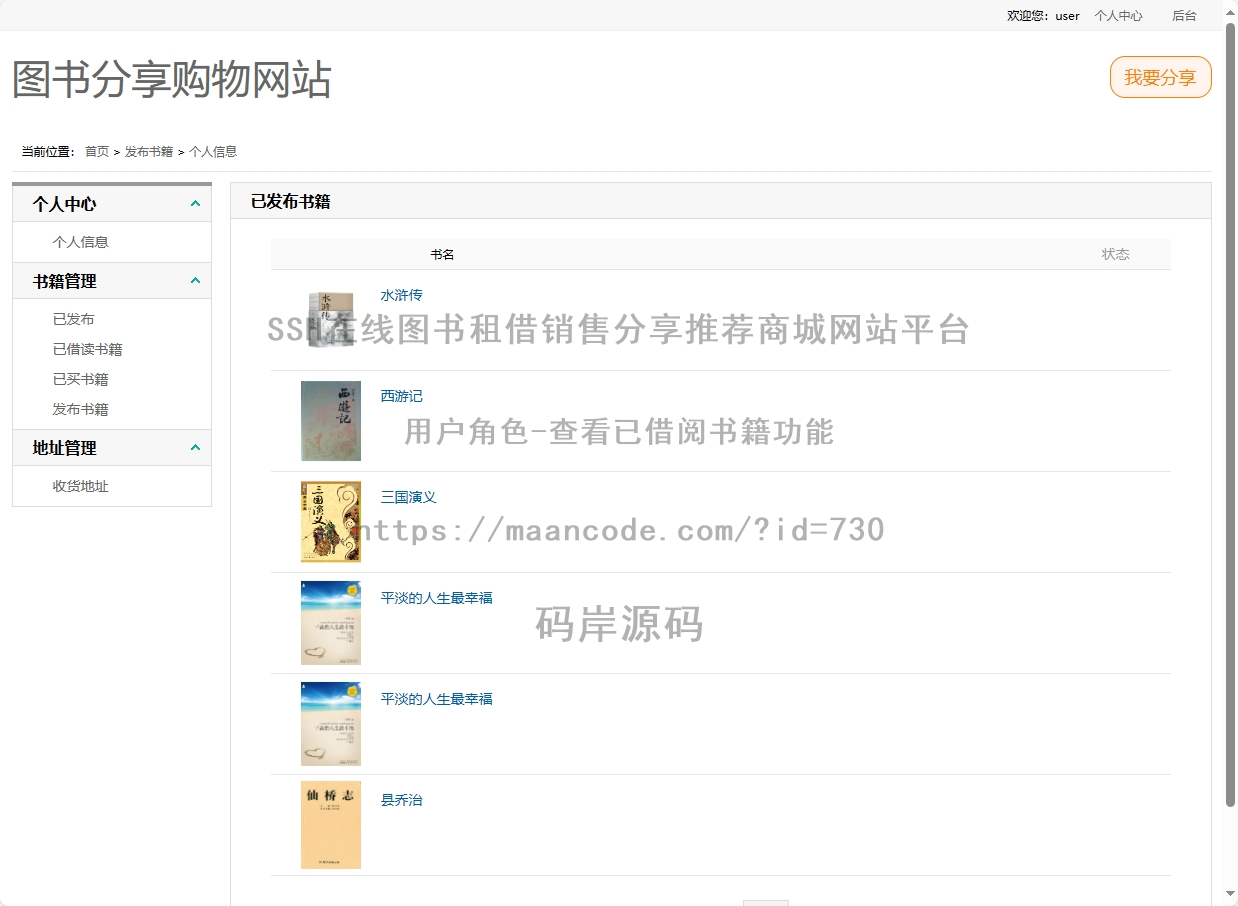Click the 状态 column header
The width and height of the screenshot is (1238, 906).
pos(1116,254)
